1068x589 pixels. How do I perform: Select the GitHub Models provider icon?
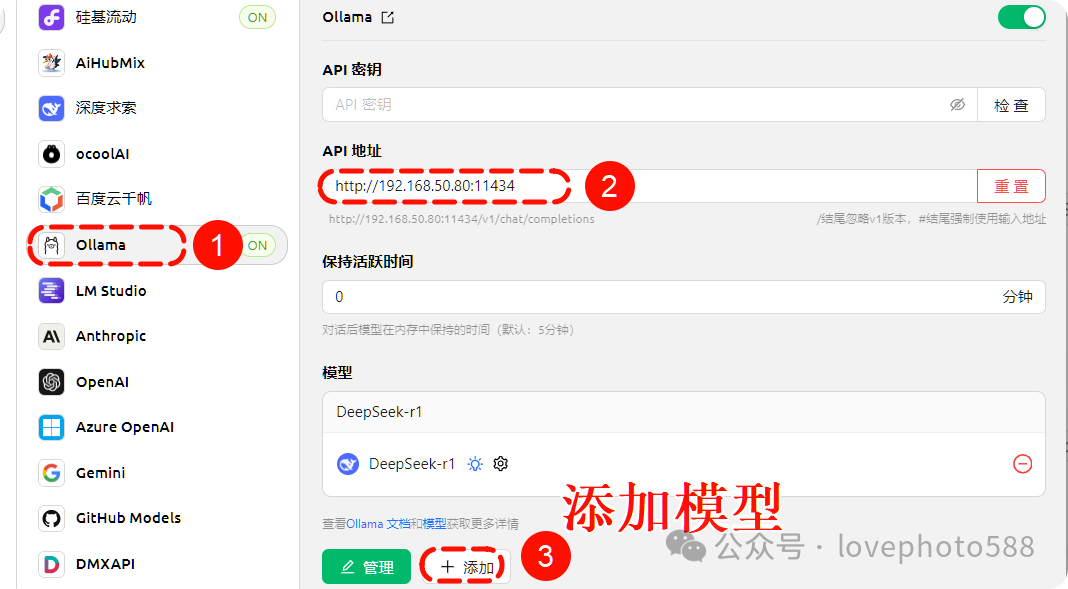tap(52, 518)
